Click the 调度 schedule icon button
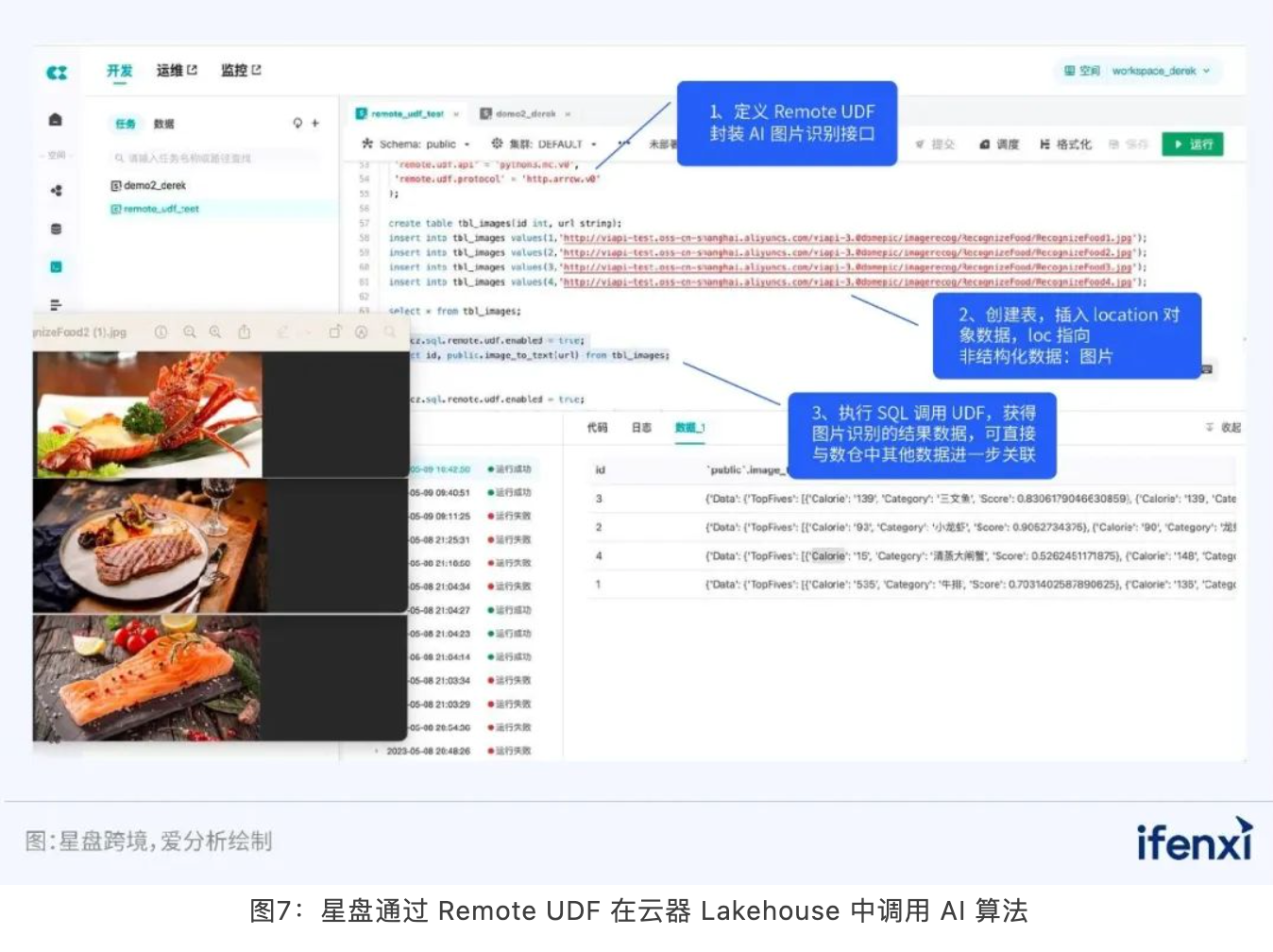1273x952 pixels. tap(999, 144)
